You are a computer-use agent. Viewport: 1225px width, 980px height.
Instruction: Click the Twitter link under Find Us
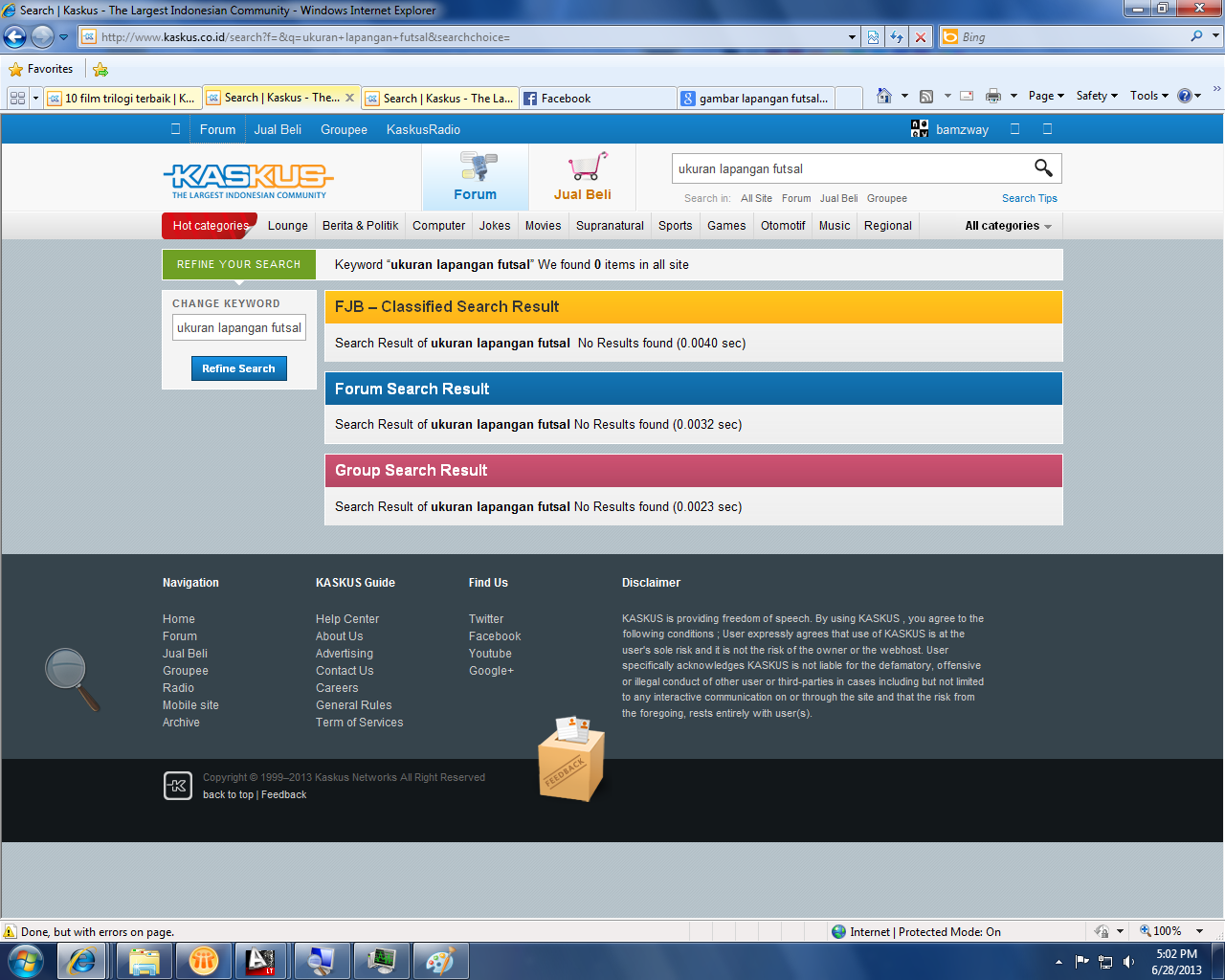(486, 619)
